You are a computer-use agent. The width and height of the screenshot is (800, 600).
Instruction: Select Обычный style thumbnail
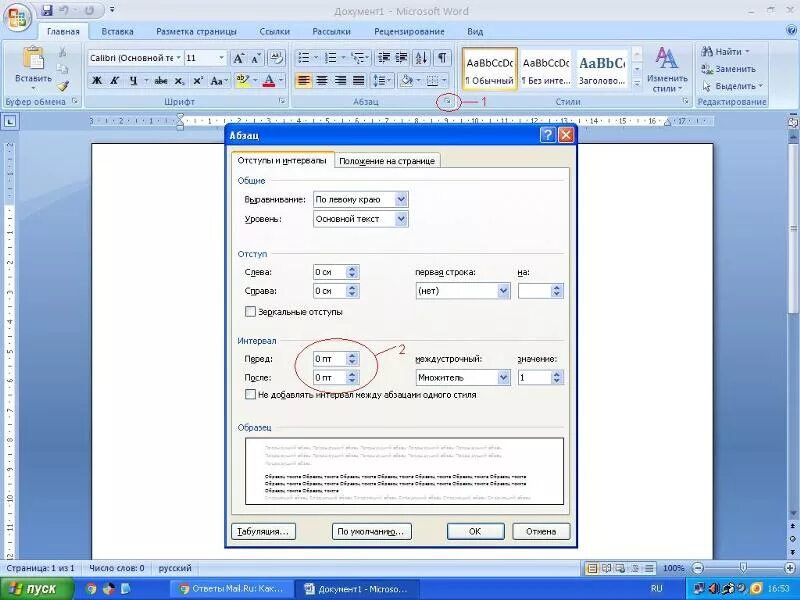pos(490,69)
